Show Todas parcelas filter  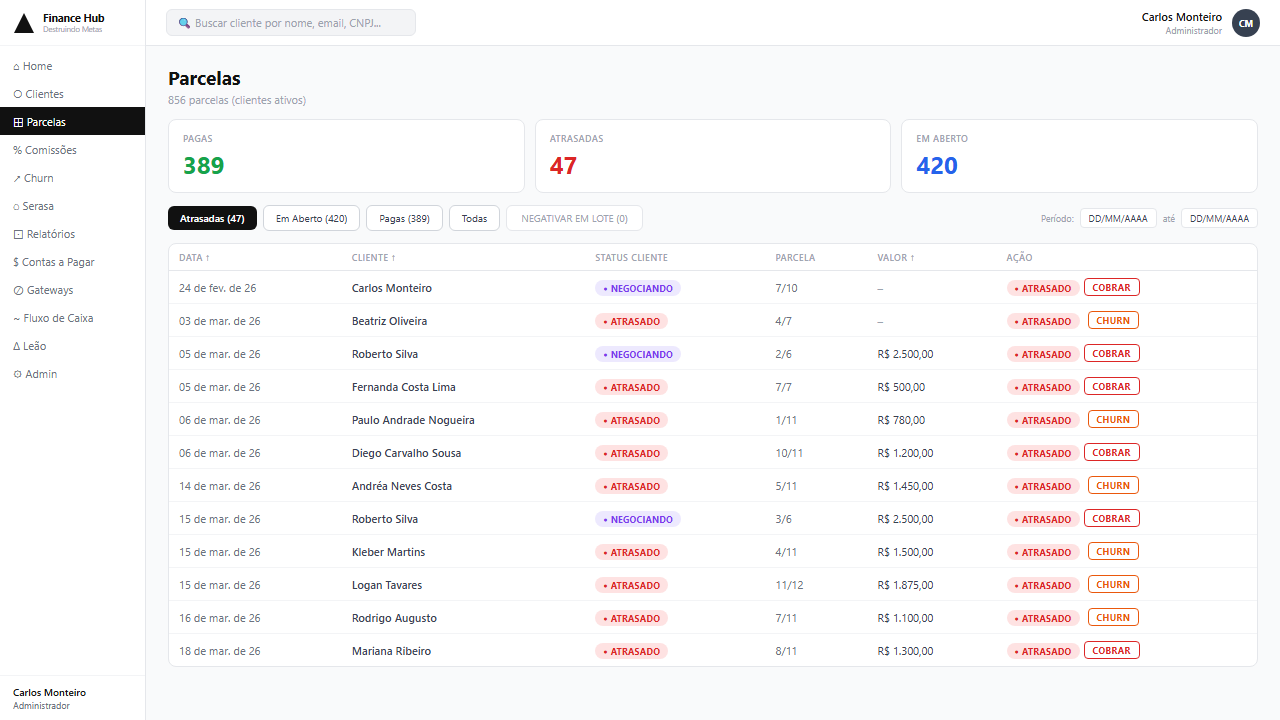tap(474, 218)
